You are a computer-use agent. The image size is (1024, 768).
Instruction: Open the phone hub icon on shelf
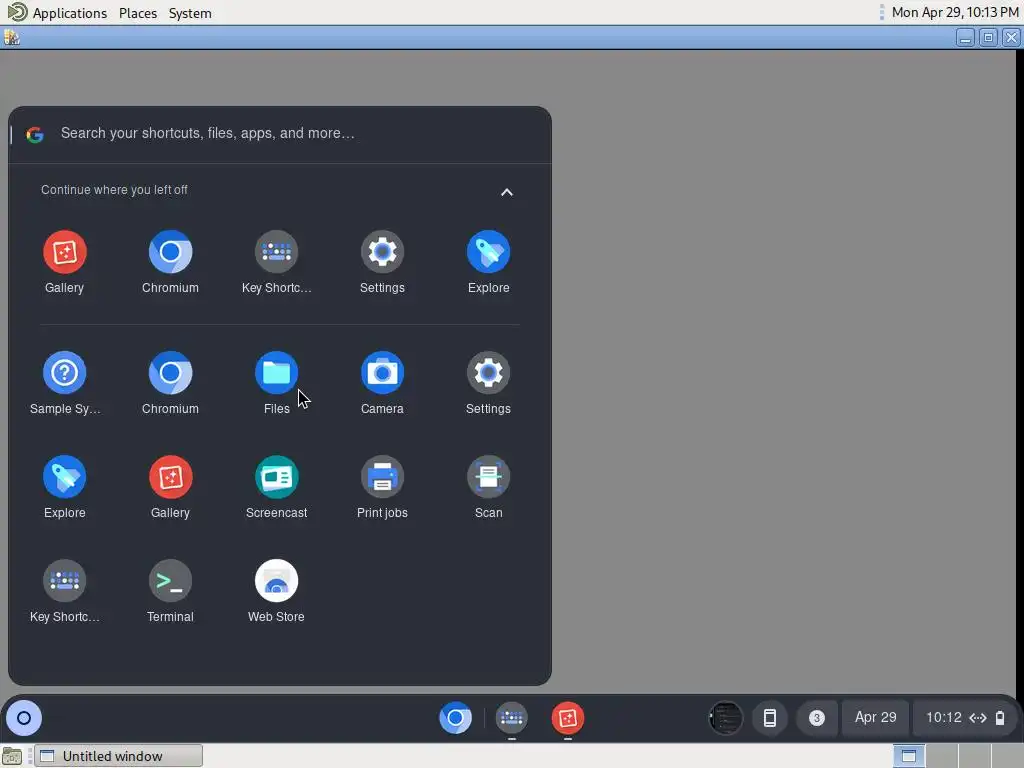(770, 718)
